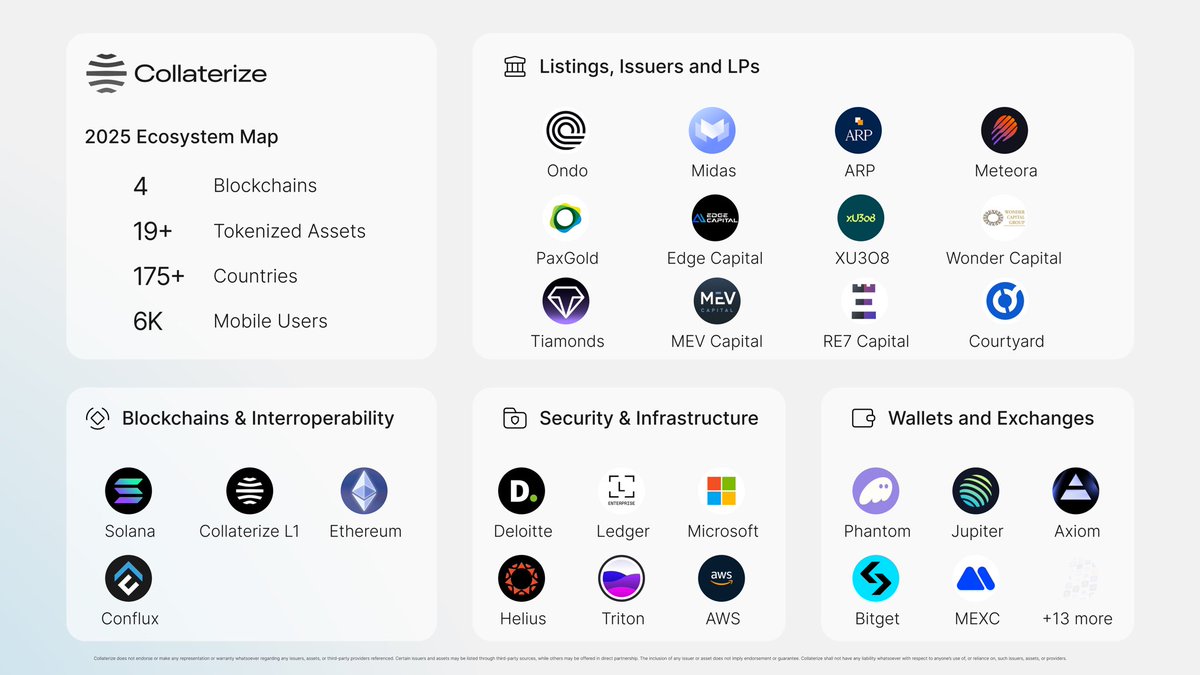The height and width of the screenshot is (675, 1200).
Task: Open the Triton logo
Action: pyautogui.click(x=622, y=579)
